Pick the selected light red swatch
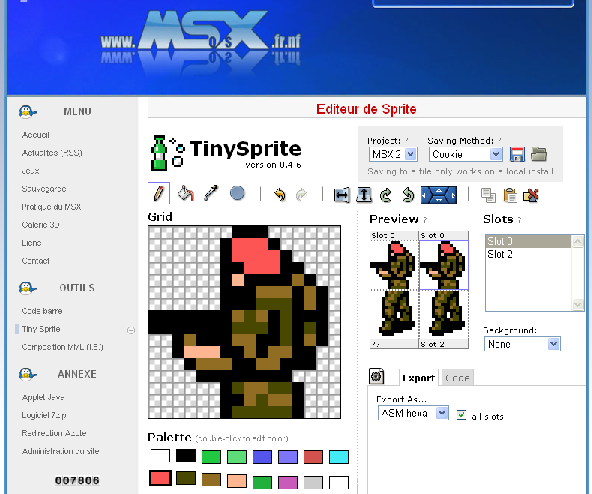Viewport: 592px width, 494px height. click(x=160, y=478)
